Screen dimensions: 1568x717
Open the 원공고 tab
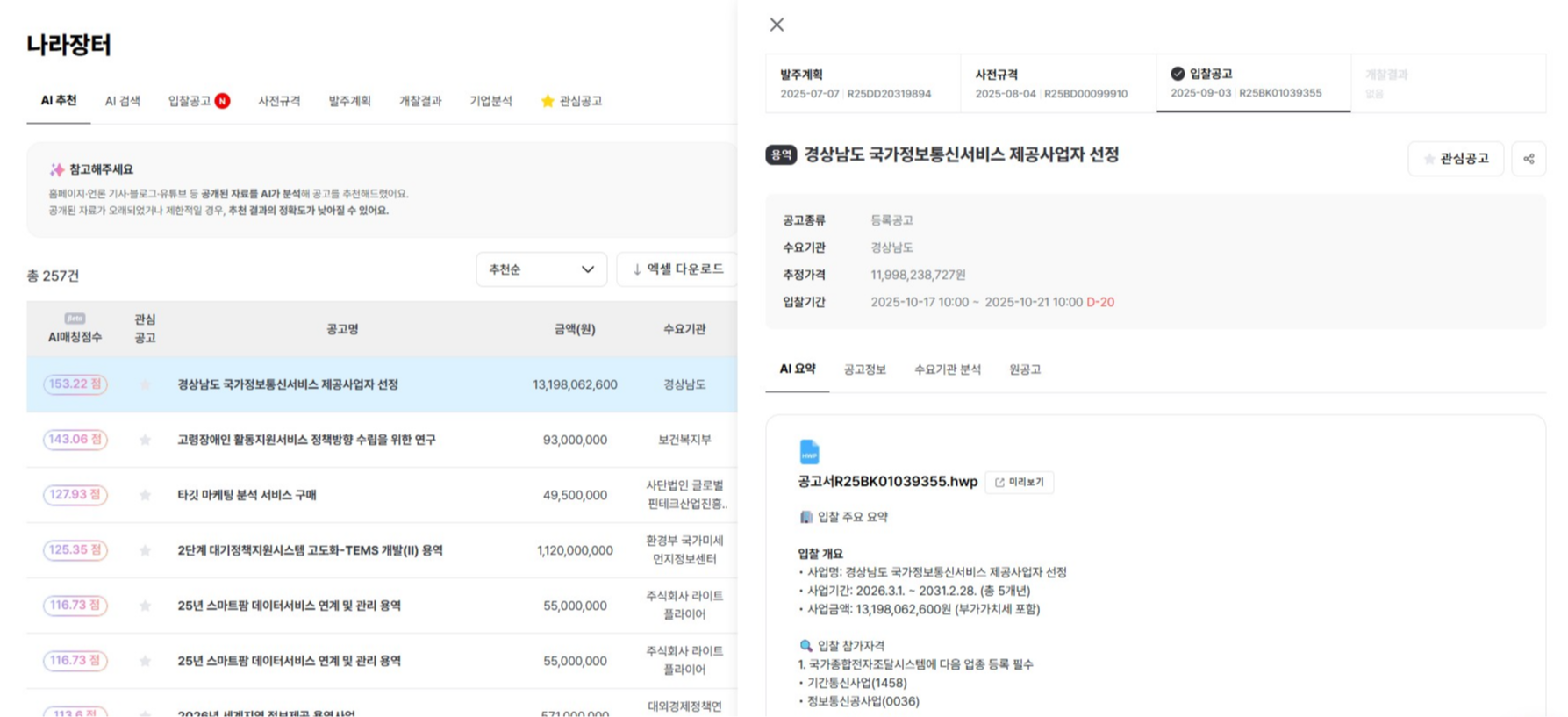pyautogui.click(x=1024, y=369)
